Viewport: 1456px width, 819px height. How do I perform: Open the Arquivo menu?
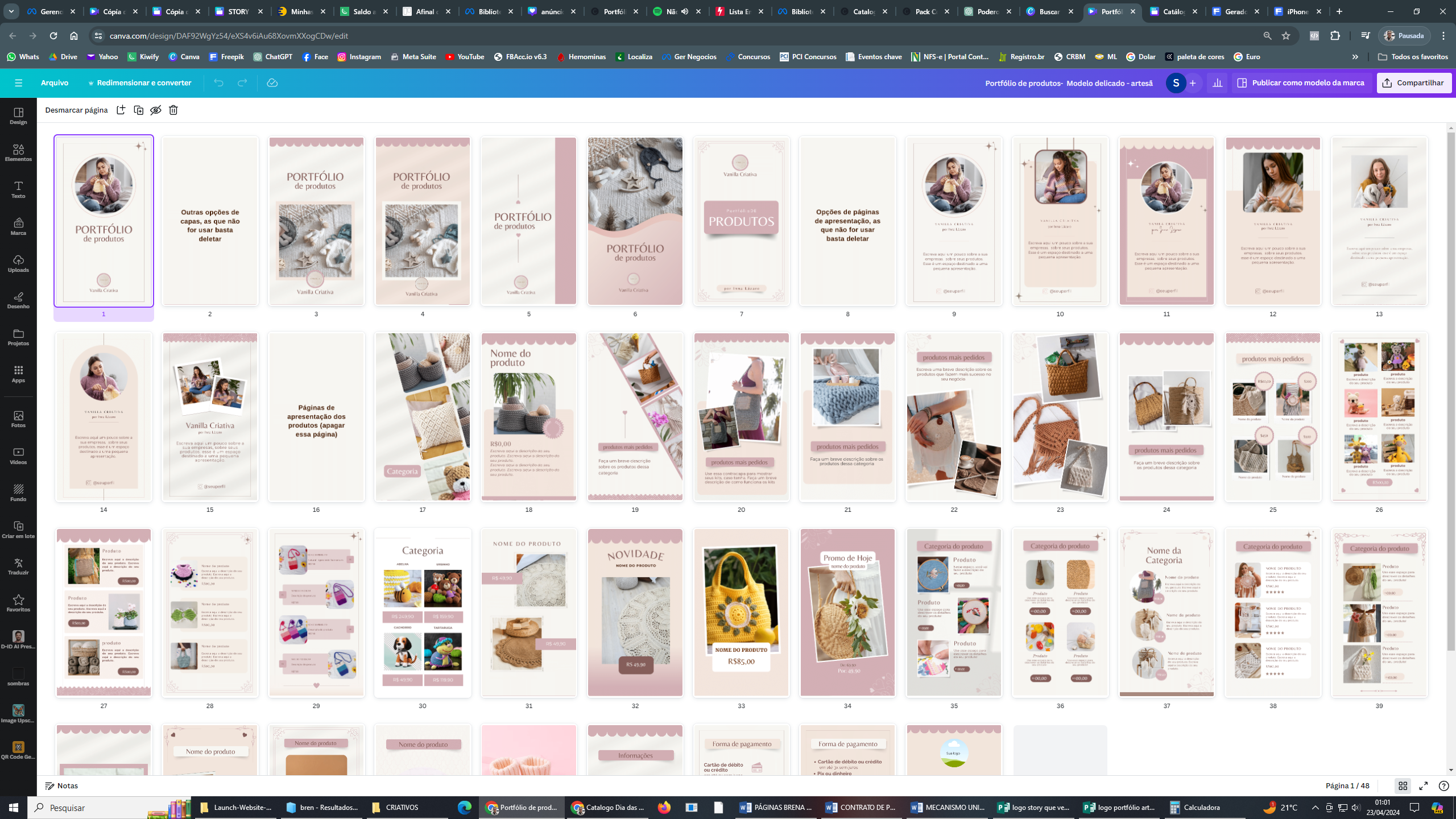point(55,83)
